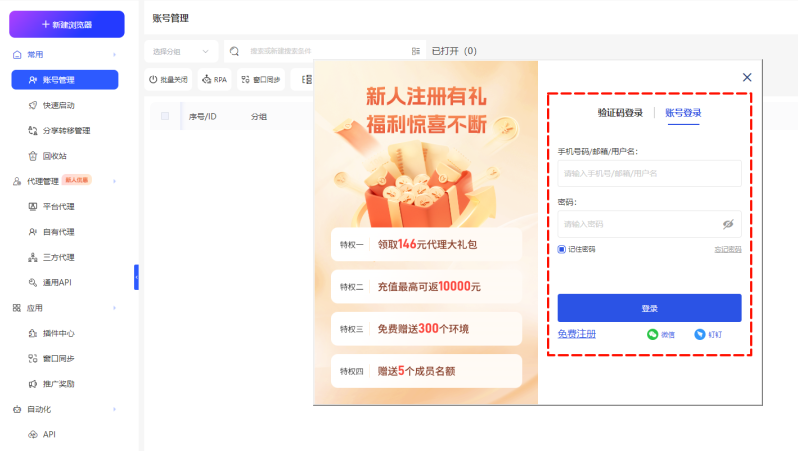Log in with WeChat (微信) icon
This screenshot has height=451, width=798.
(652, 334)
